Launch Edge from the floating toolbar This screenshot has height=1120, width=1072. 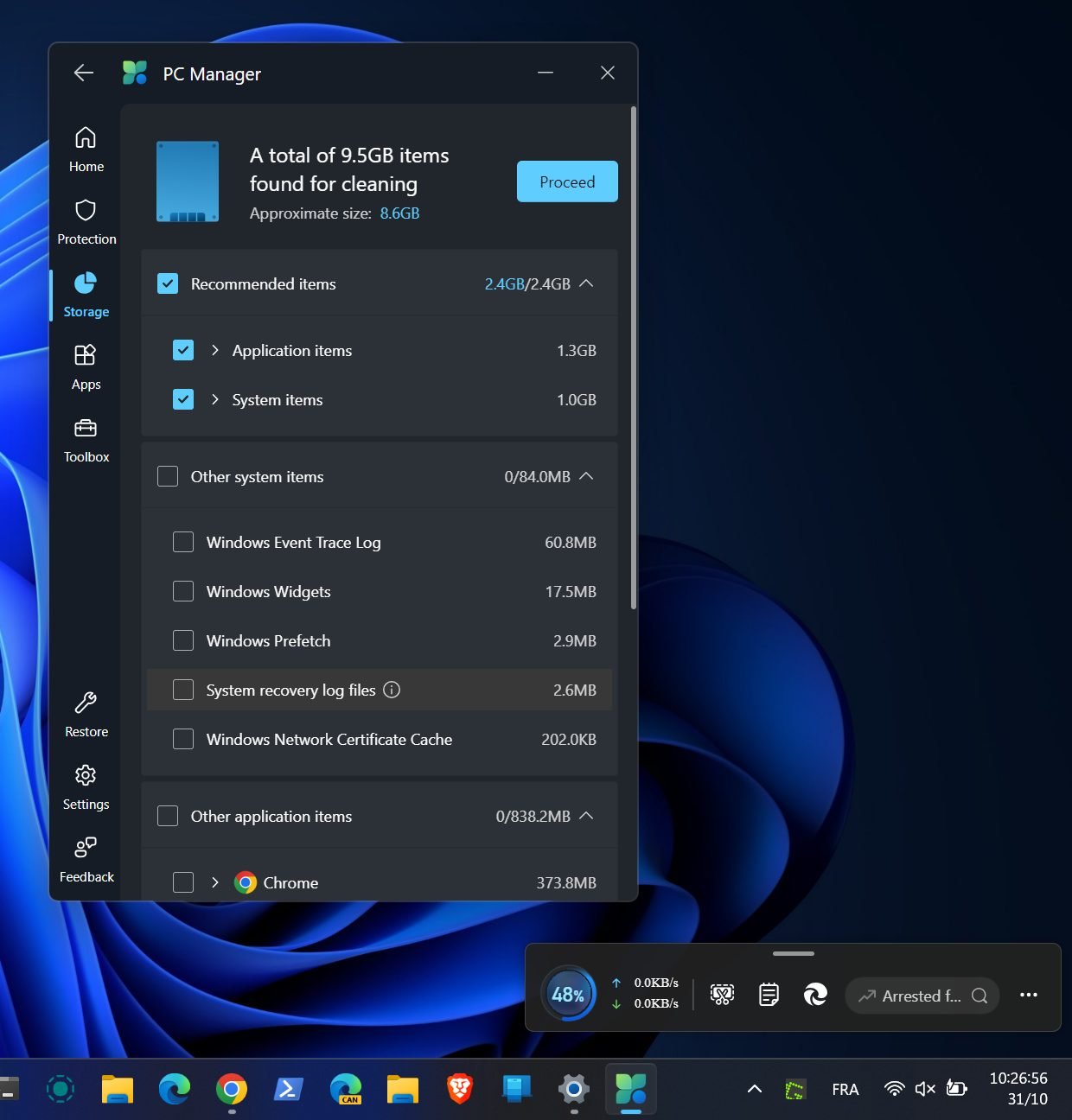(815, 995)
